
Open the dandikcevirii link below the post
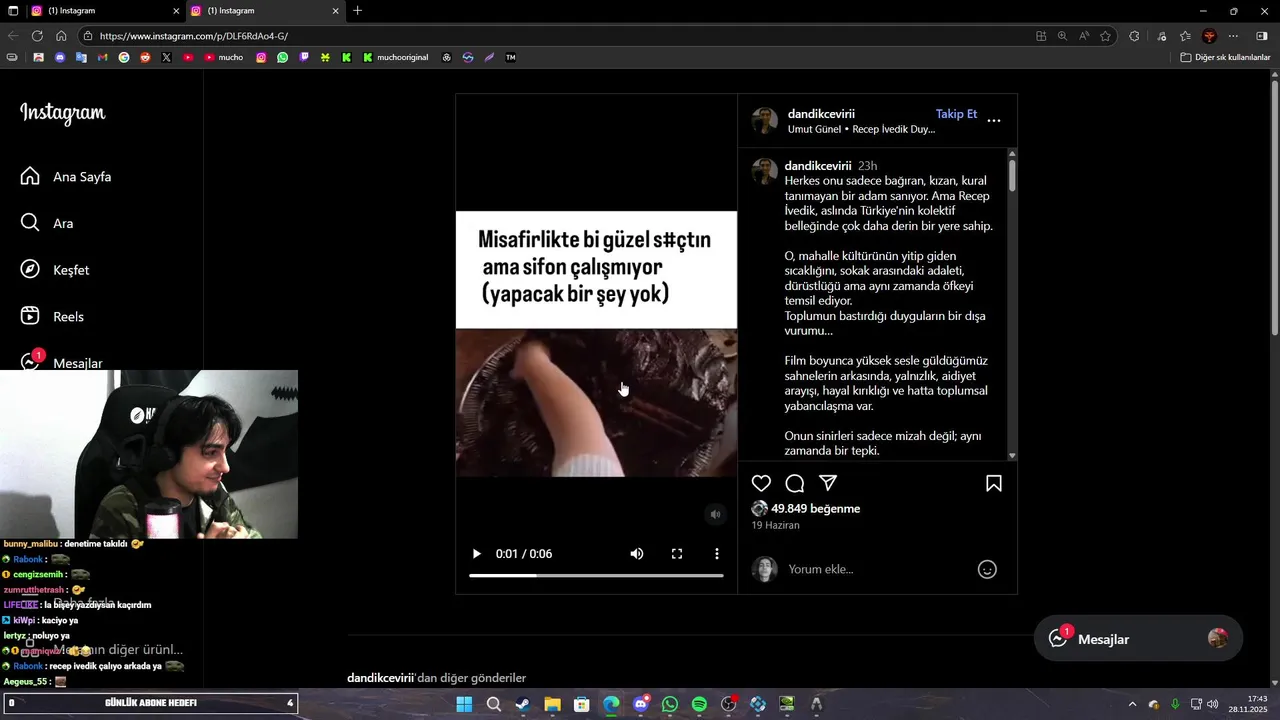tap(381, 678)
